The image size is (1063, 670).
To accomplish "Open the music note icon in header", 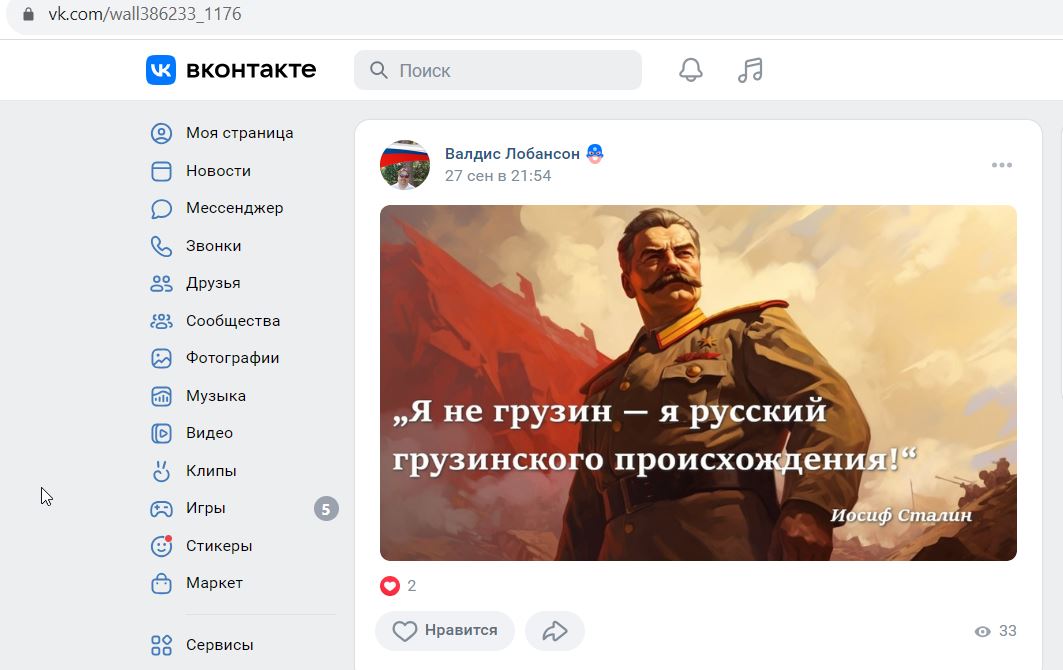I will [x=750, y=70].
